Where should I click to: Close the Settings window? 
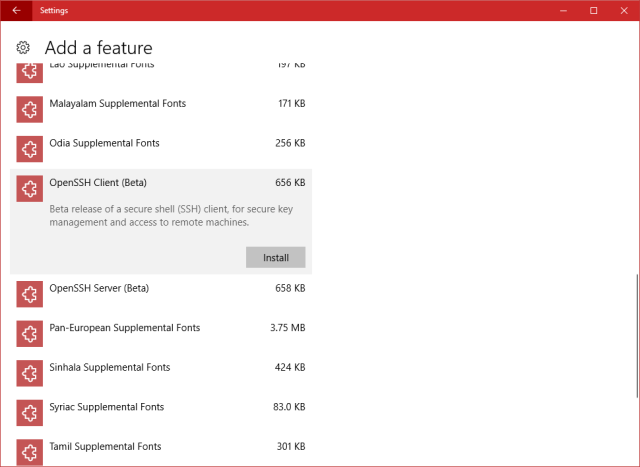point(624,11)
